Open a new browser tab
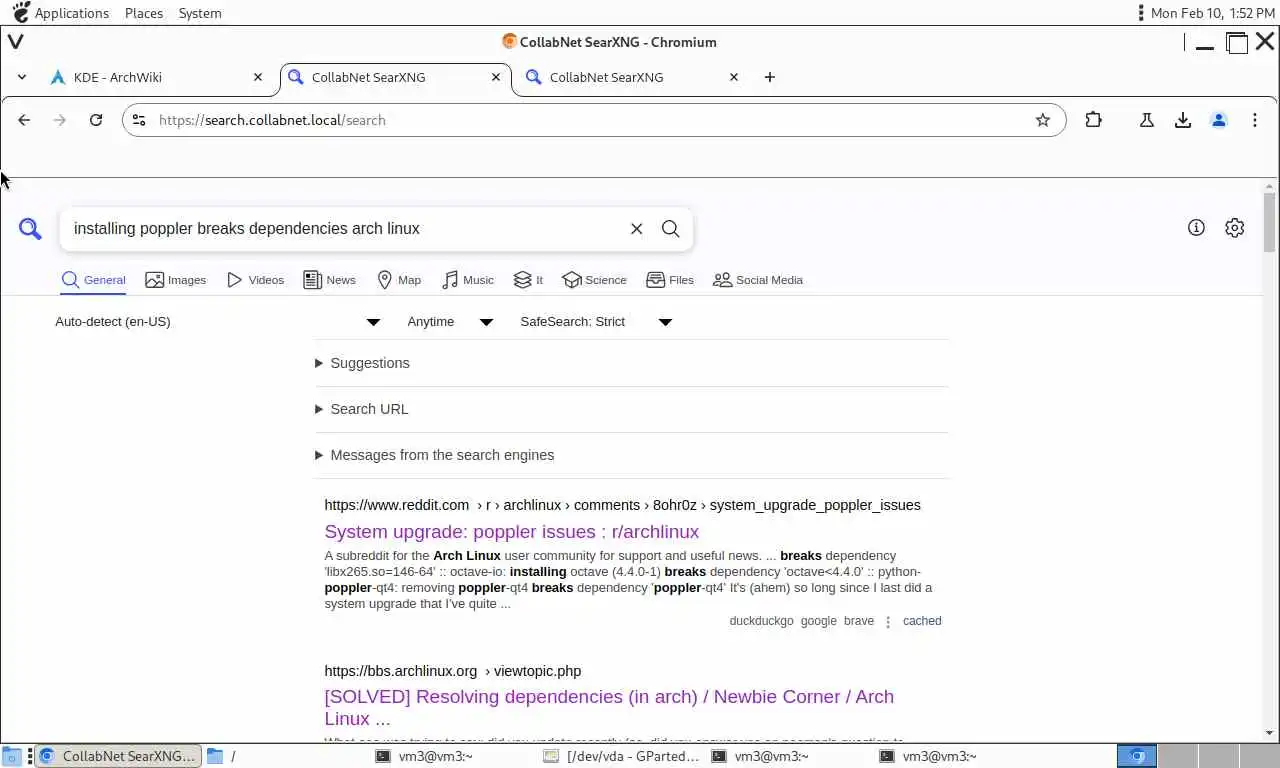 click(769, 77)
